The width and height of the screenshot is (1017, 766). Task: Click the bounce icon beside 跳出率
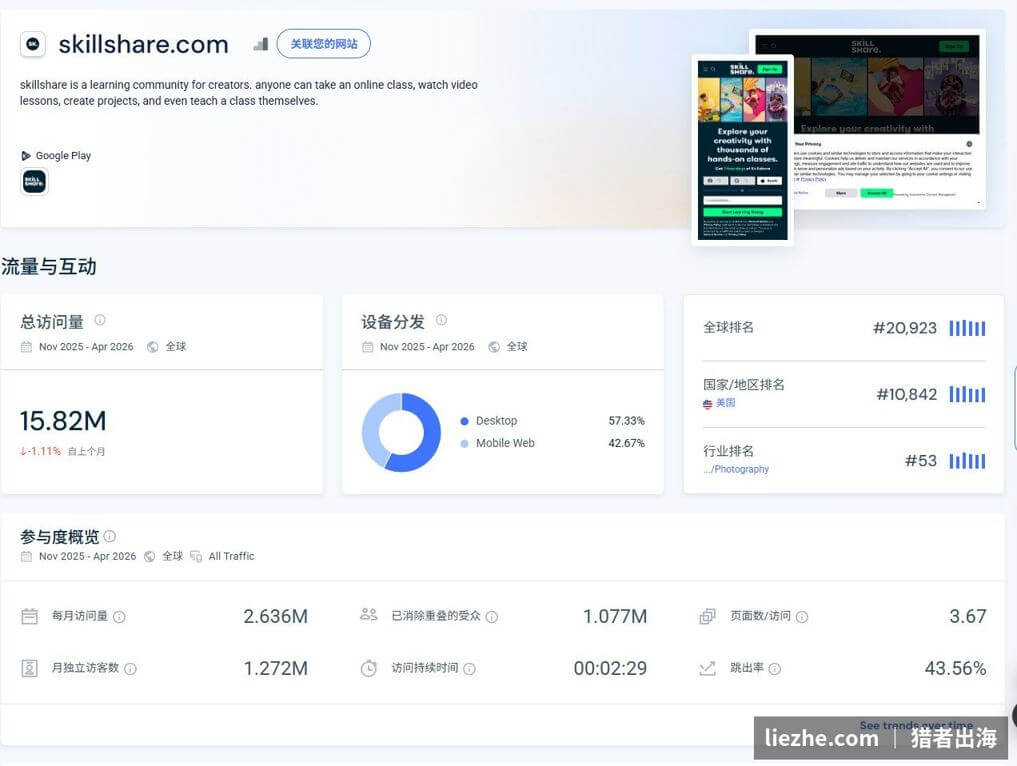point(708,668)
